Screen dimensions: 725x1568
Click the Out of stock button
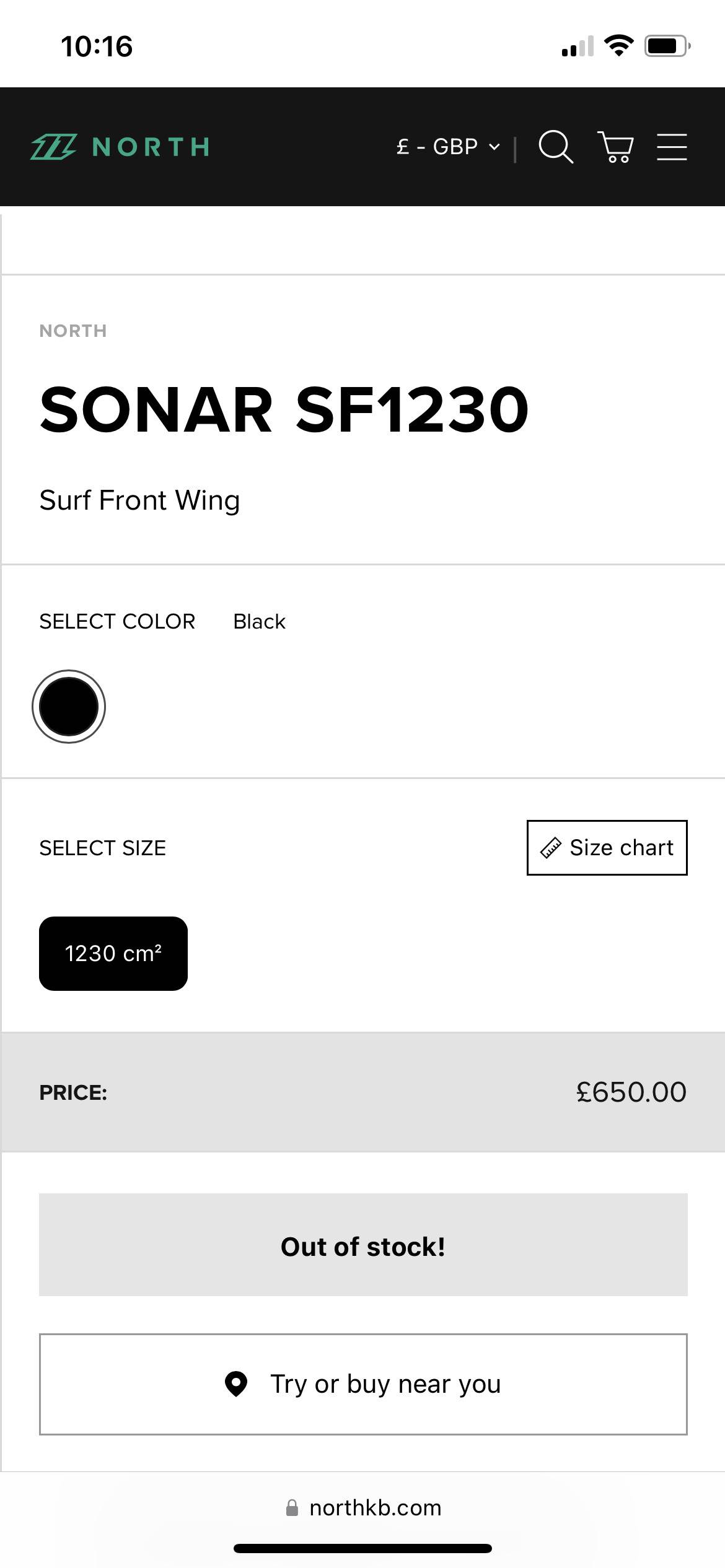pyautogui.click(x=363, y=1245)
